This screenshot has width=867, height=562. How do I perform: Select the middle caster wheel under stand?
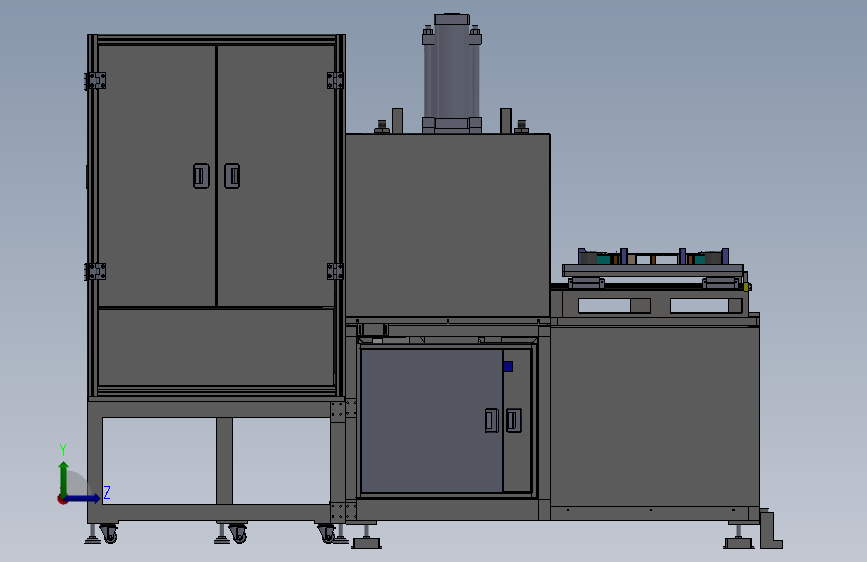(238, 533)
